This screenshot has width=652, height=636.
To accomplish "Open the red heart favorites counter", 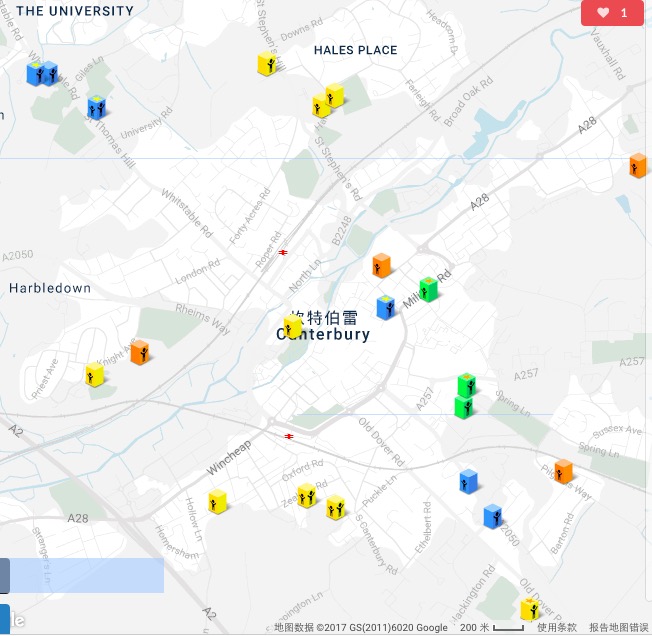I will [612, 13].
